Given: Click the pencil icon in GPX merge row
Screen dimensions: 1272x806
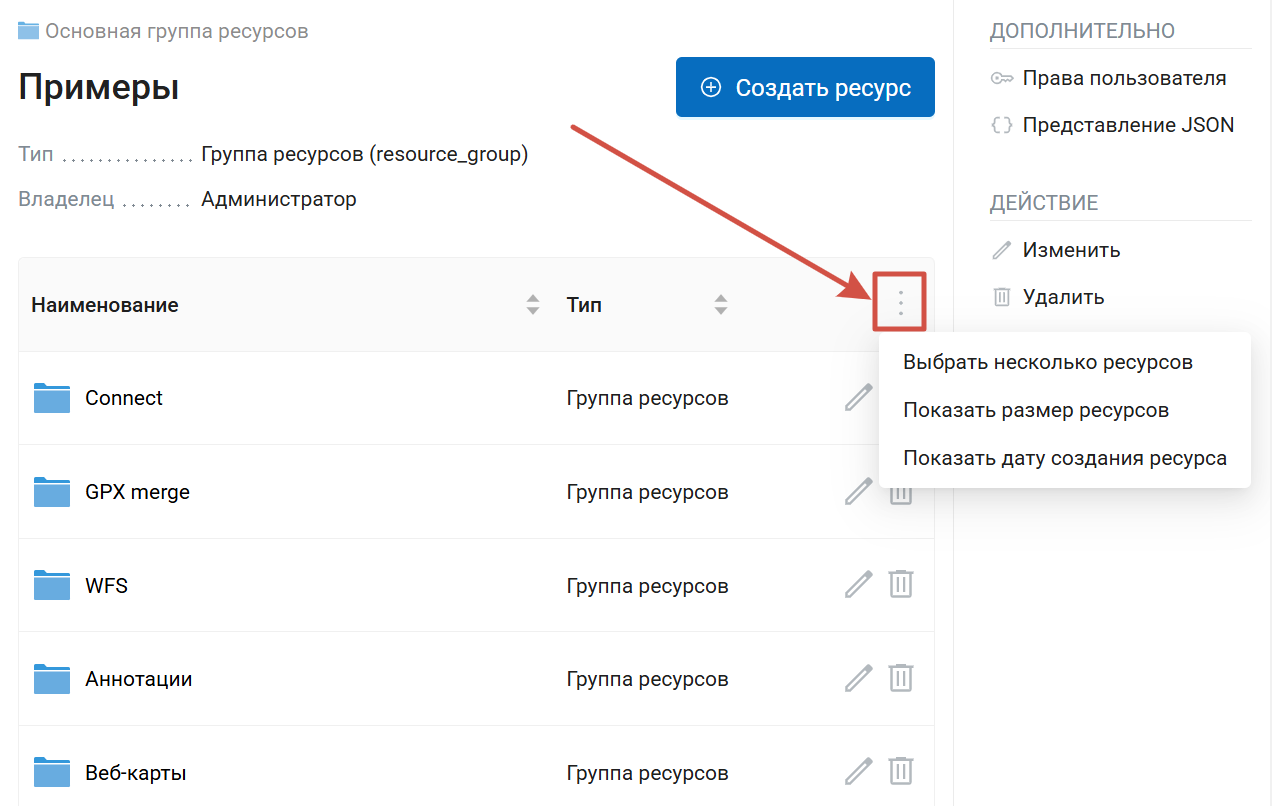Looking at the screenshot, I should pos(858,492).
